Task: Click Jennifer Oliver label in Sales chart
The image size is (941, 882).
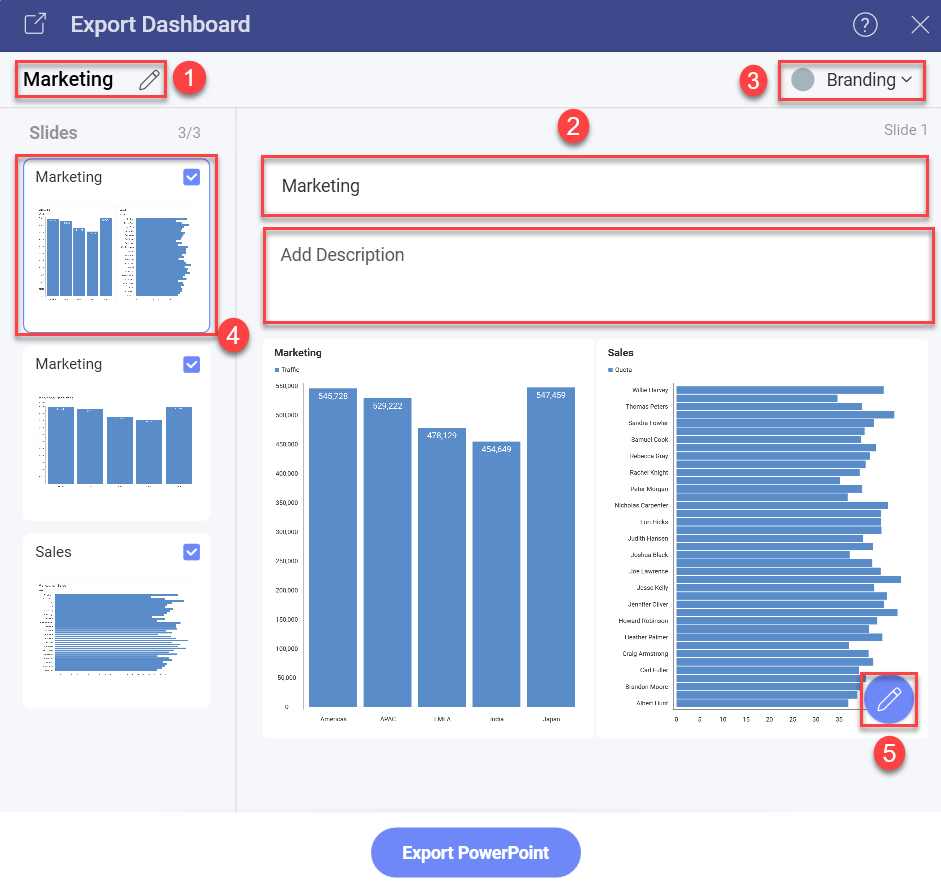Action: 648,604
